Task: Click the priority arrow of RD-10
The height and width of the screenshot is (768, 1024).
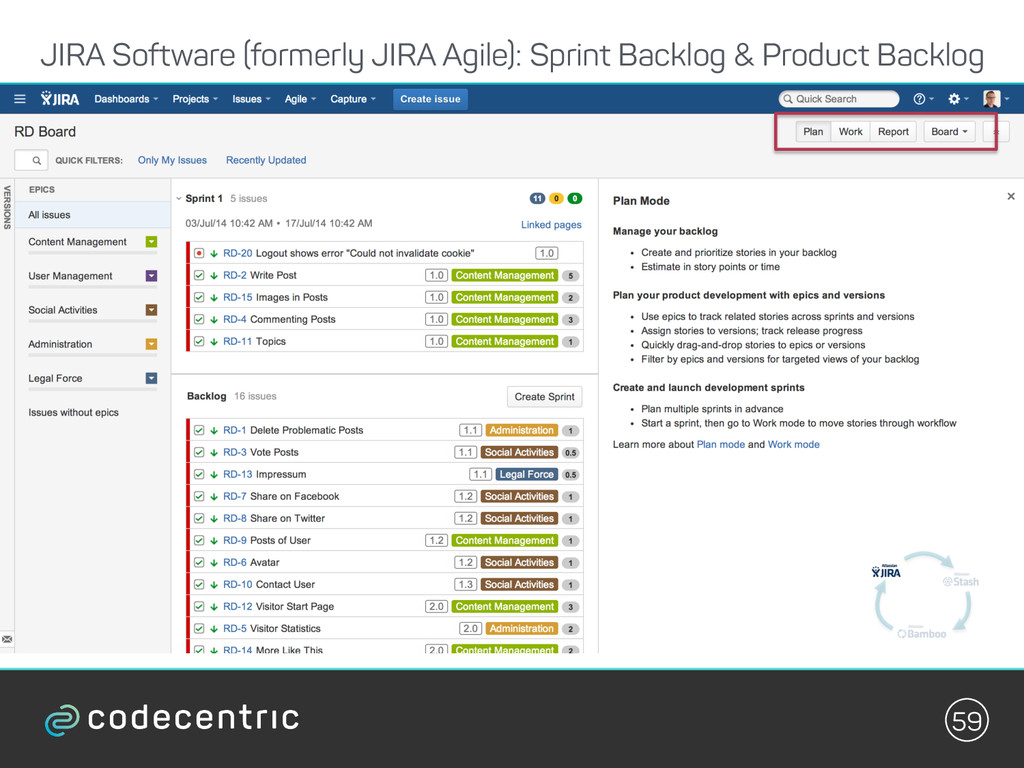Action: click(x=214, y=584)
